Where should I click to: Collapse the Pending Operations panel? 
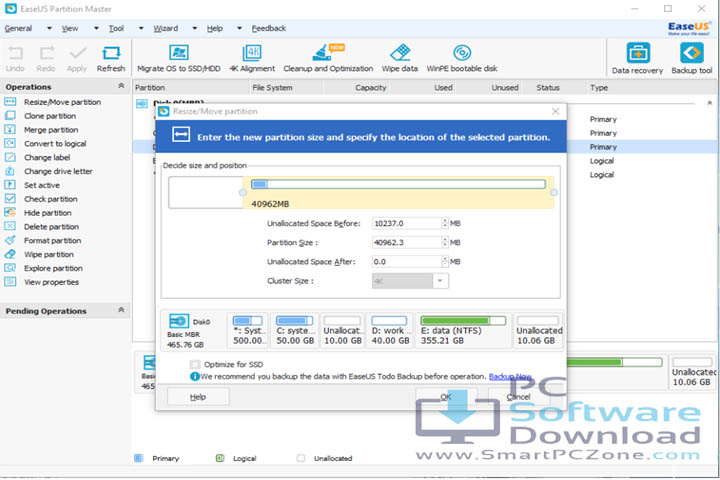pyautogui.click(x=121, y=310)
